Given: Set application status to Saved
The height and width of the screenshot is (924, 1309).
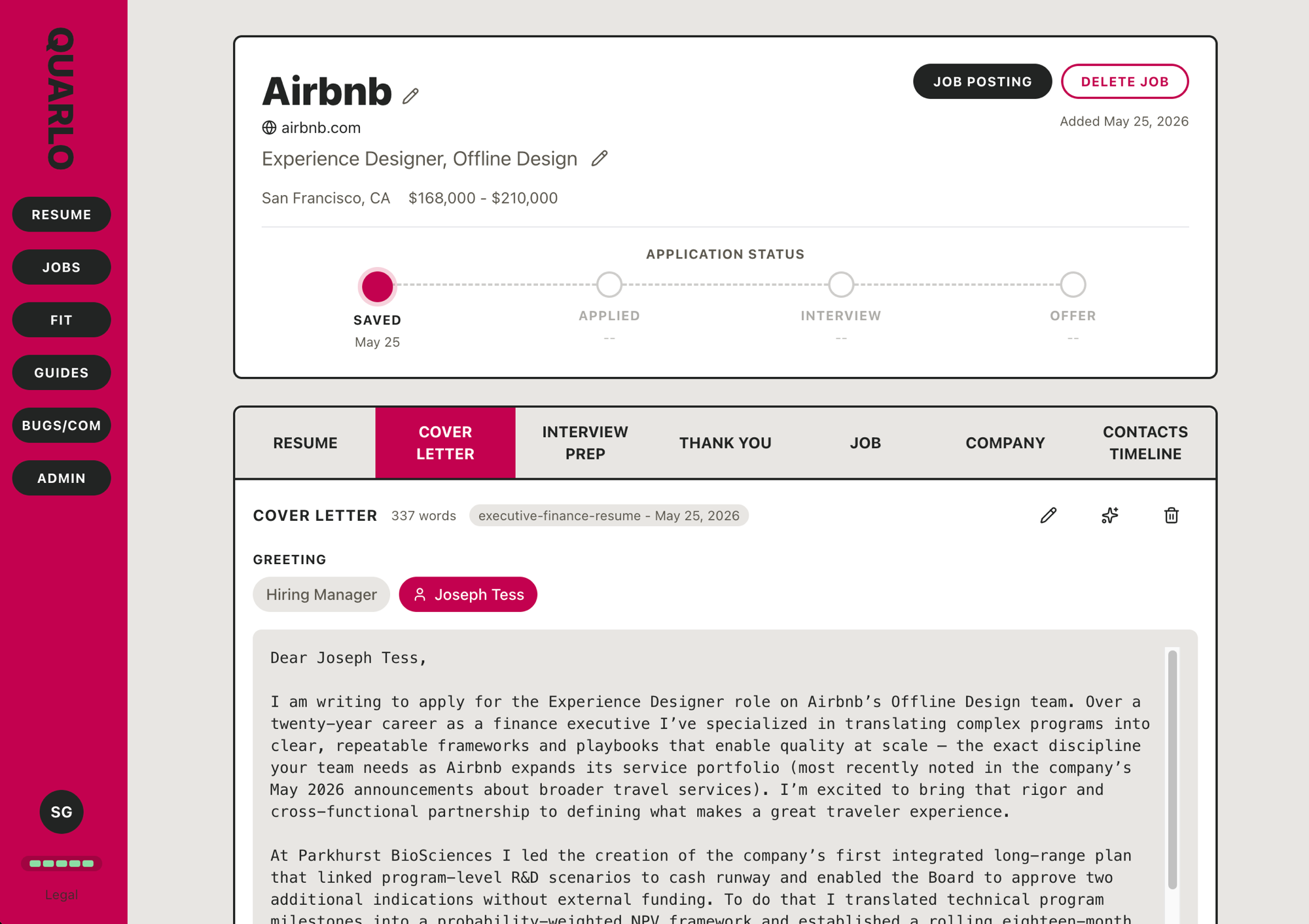Looking at the screenshot, I should click(x=377, y=286).
